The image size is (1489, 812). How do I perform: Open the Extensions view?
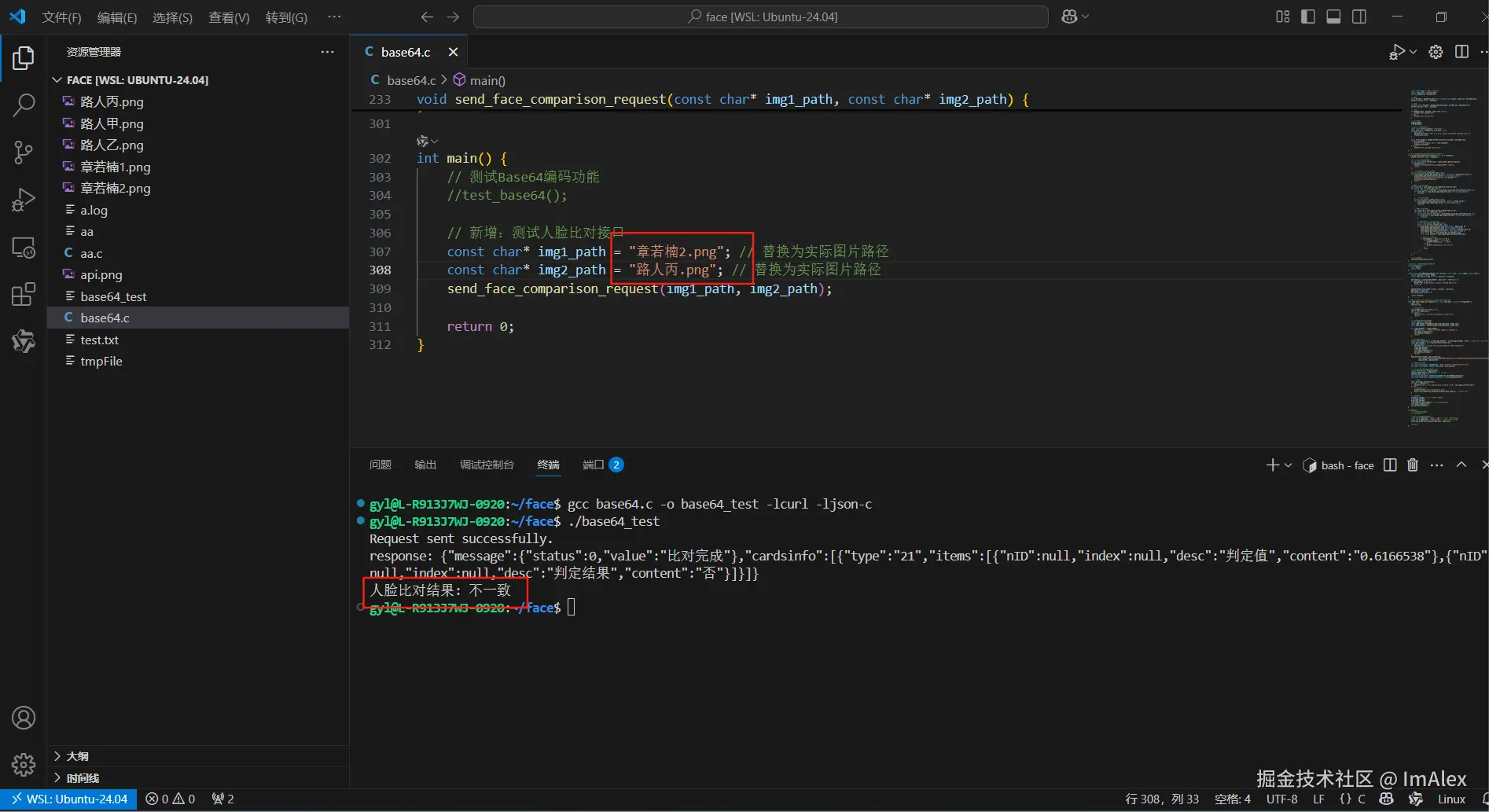(x=24, y=295)
